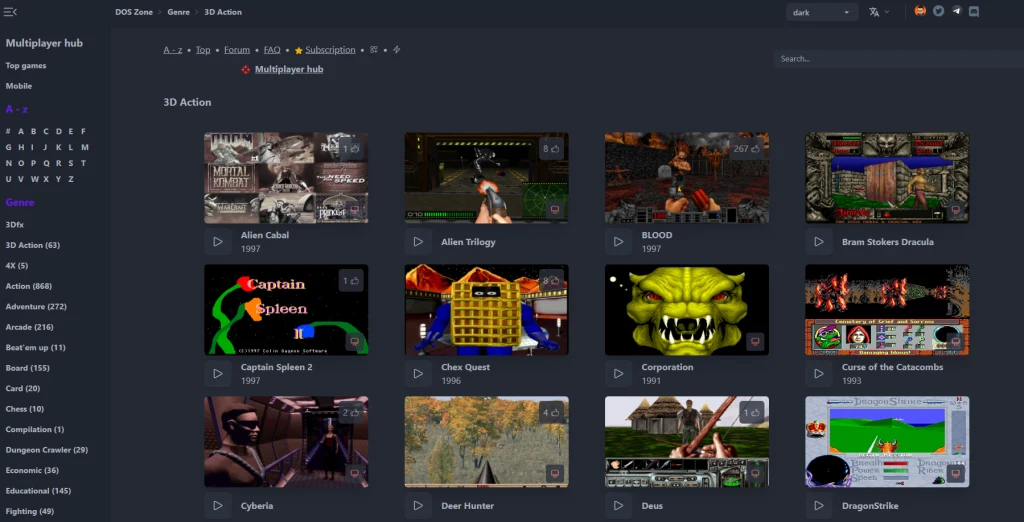Viewport: 1024px width, 522px height.
Task: Like Alien Cabal via its thumbs-up badge
Action: (x=351, y=148)
